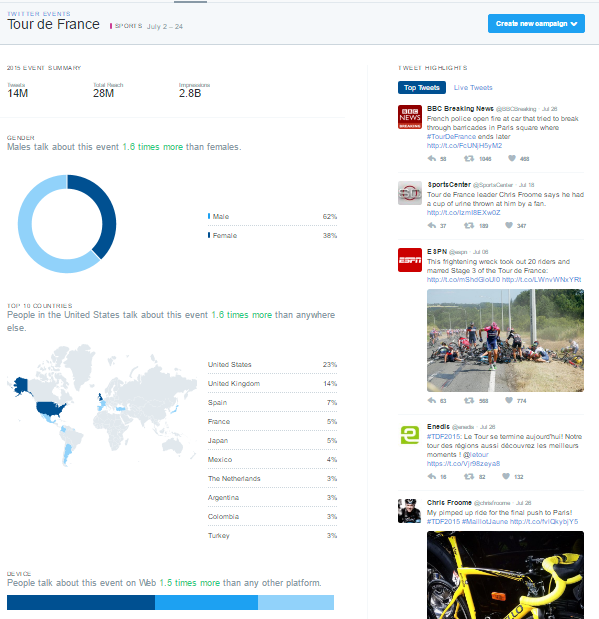Select the Japan country row
Image resolution: width=599 pixels, height=619 pixels.
pos(272,441)
